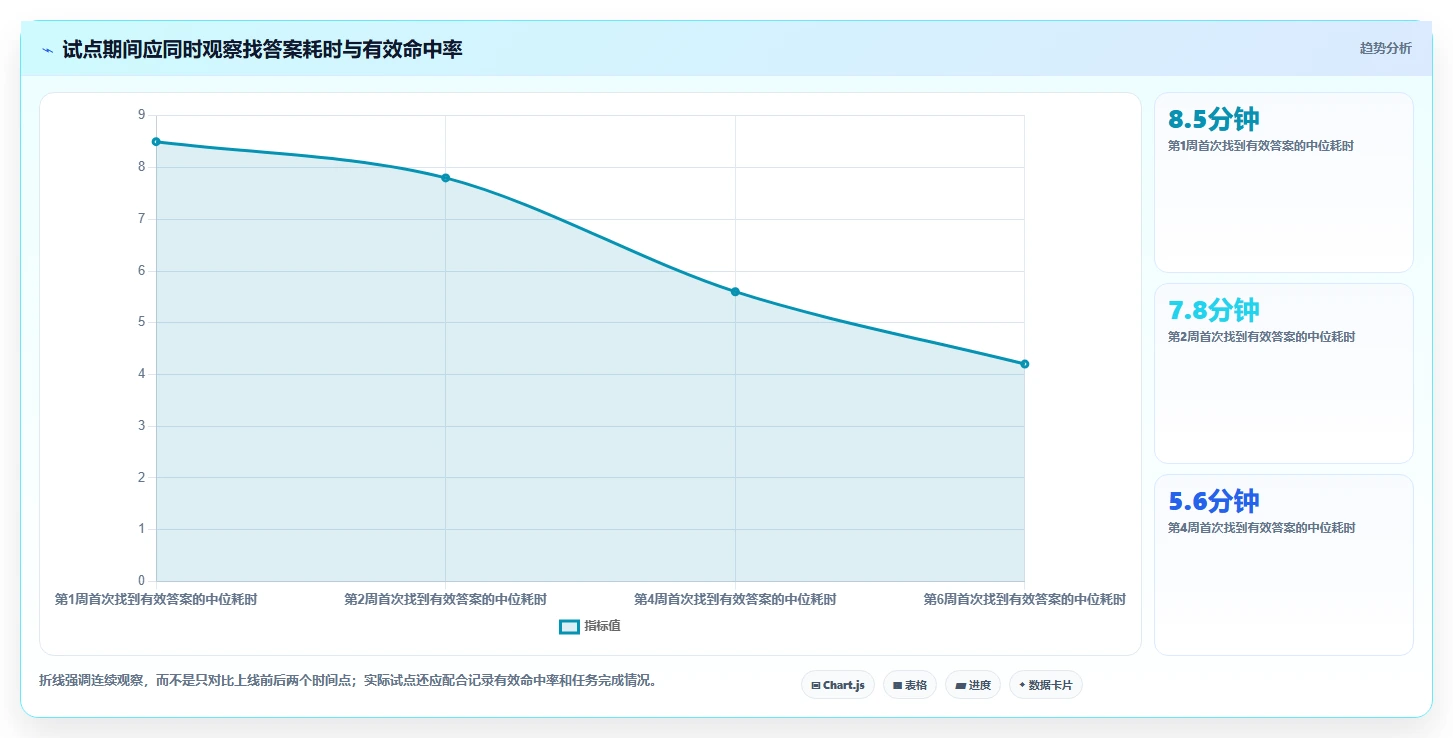Click the lightning icon beside the title
The height and width of the screenshot is (738, 1453).
point(47,50)
